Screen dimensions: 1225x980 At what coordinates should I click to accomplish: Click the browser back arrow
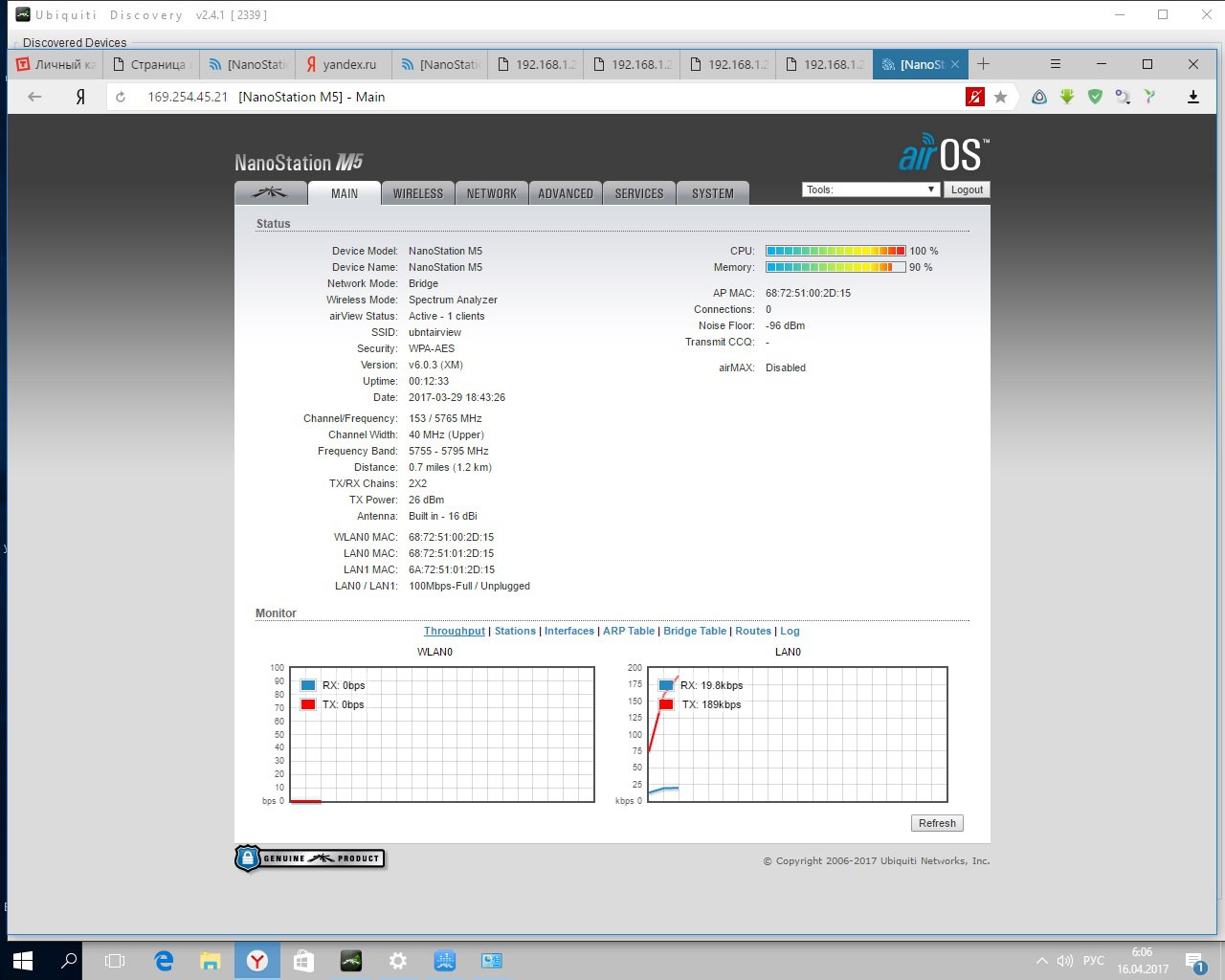(35, 97)
